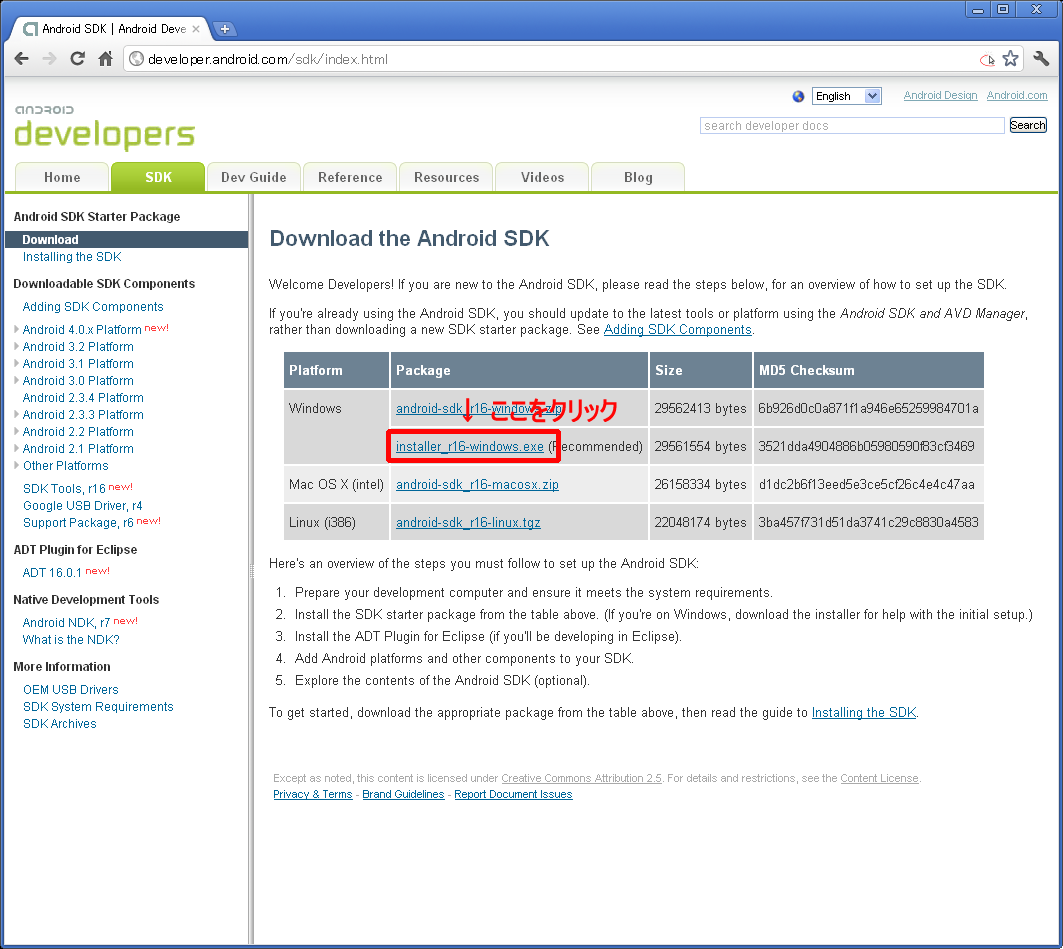Viewport: 1063px width, 949px height.
Task: Open the Blog tab
Action: pos(638,177)
